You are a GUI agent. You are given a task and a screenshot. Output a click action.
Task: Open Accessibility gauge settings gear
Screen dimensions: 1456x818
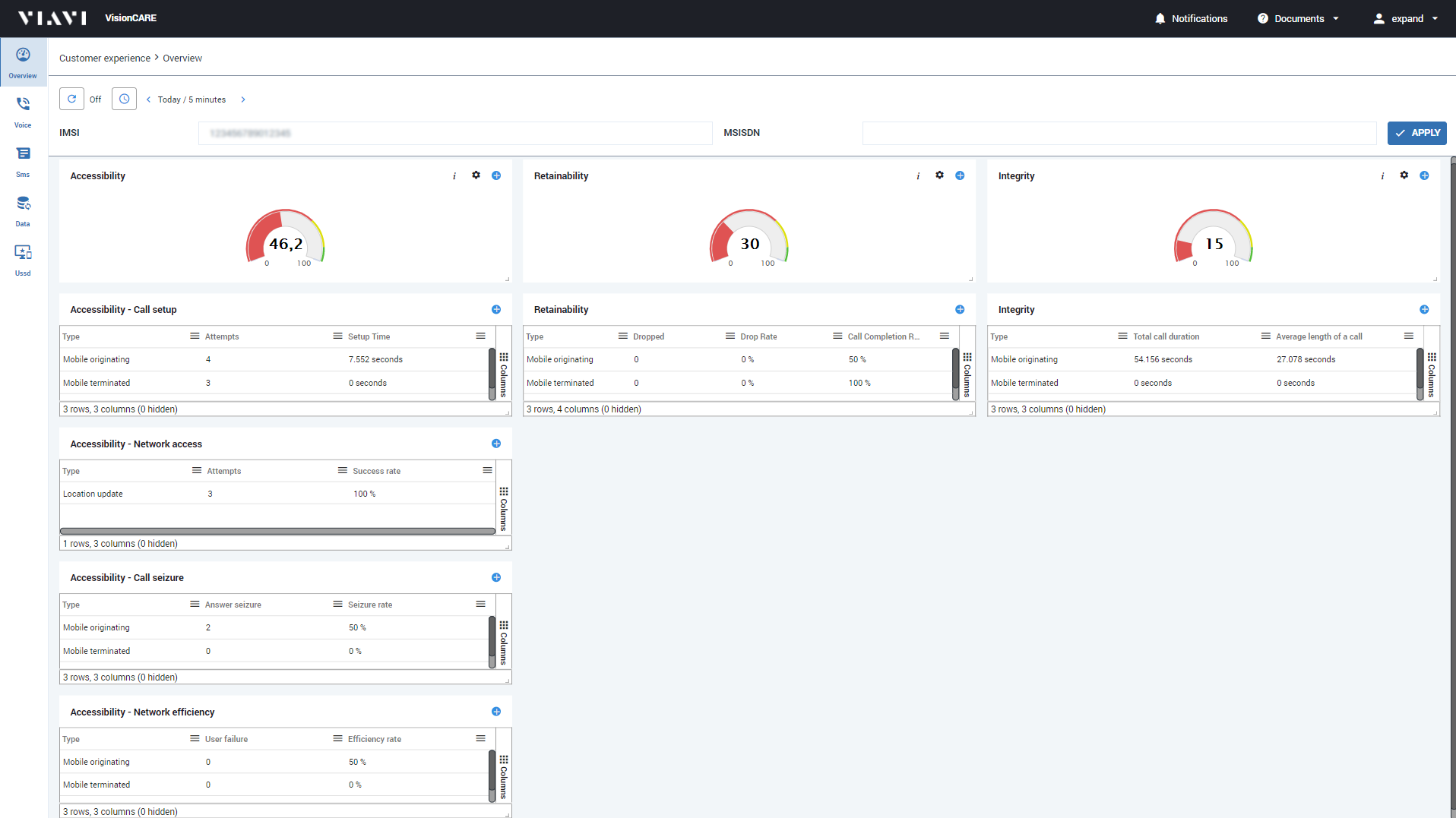pyautogui.click(x=476, y=175)
